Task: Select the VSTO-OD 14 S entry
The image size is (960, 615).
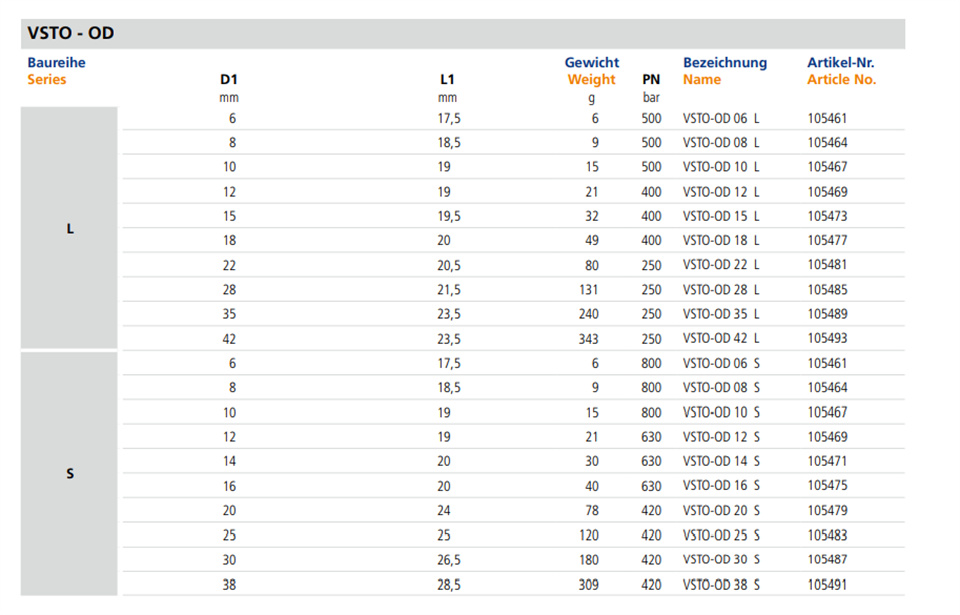Action: coord(721,461)
